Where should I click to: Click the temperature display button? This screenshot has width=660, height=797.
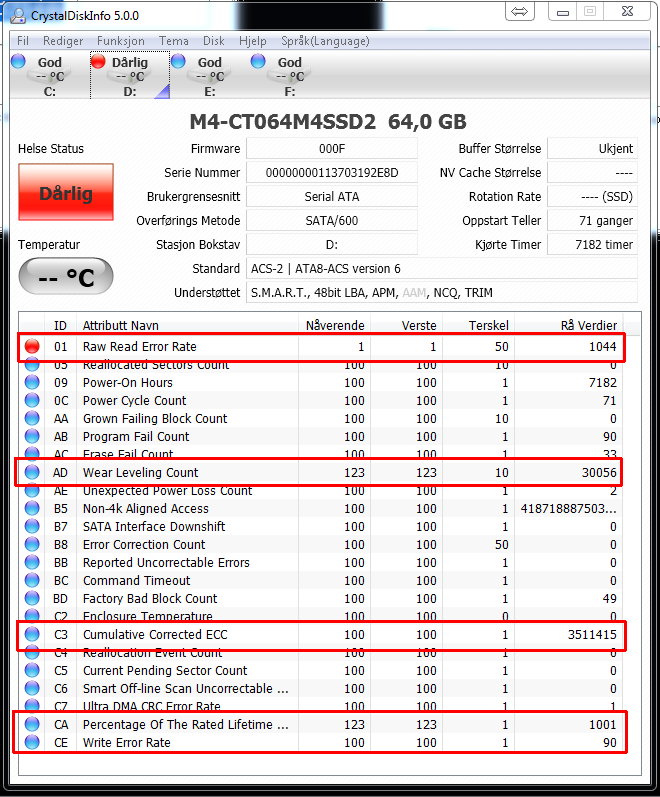tap(66, 276)
